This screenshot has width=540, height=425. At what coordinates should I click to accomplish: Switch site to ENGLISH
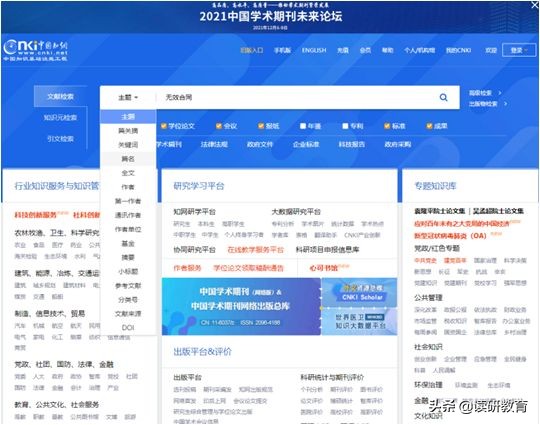pos(314,50)
